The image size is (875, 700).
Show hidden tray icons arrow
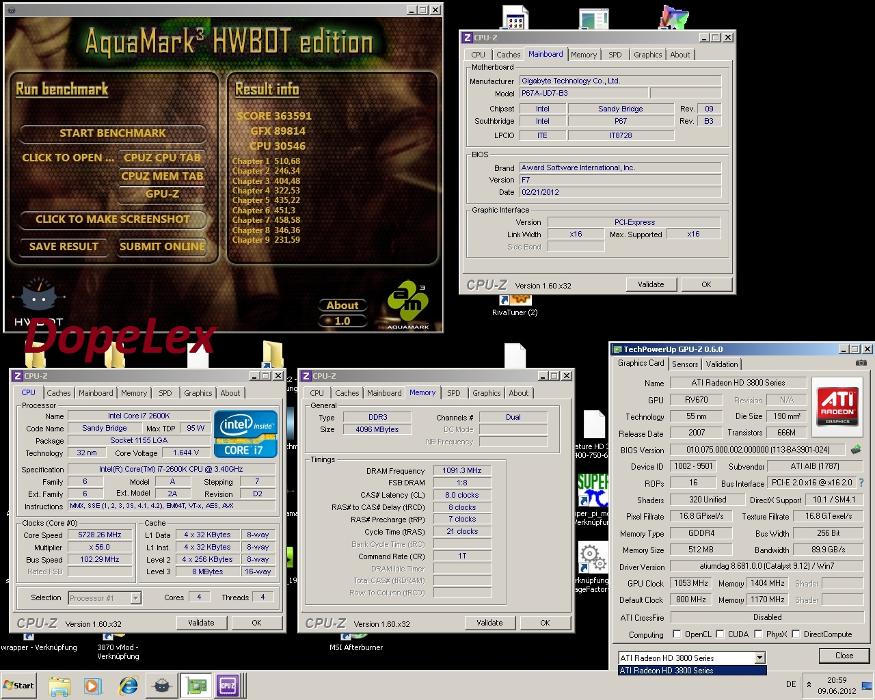809,684
